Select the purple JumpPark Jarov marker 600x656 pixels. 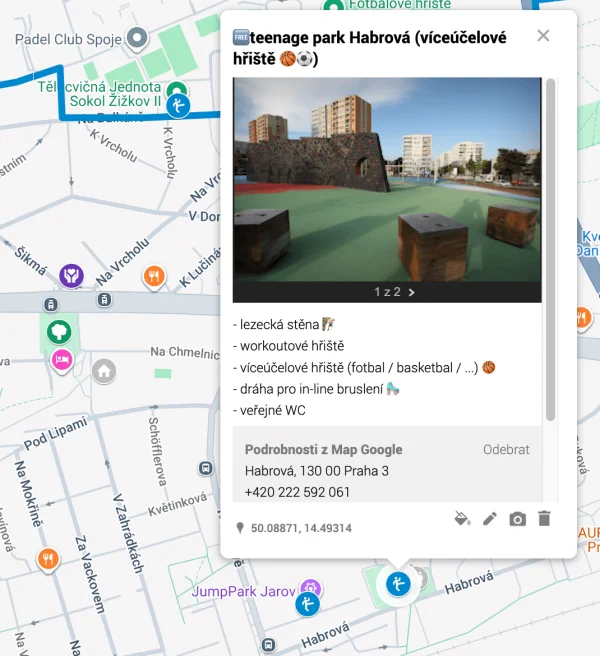(x=310, y=588)
